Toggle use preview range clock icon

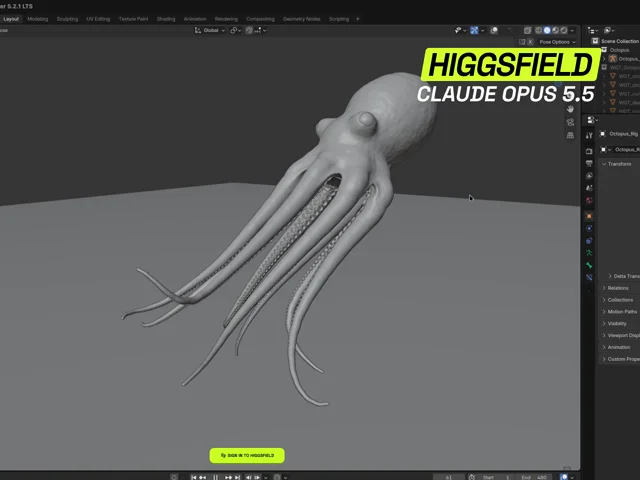click(471, 477)
